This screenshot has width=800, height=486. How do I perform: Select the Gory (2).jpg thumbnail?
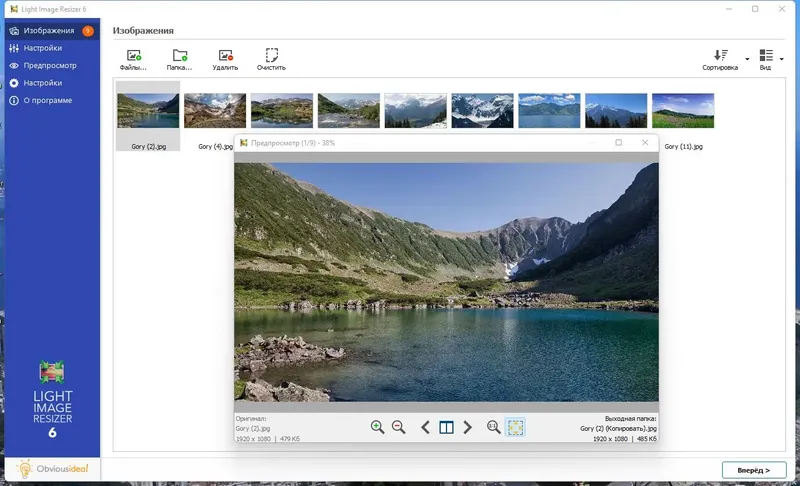pos(148,116)
